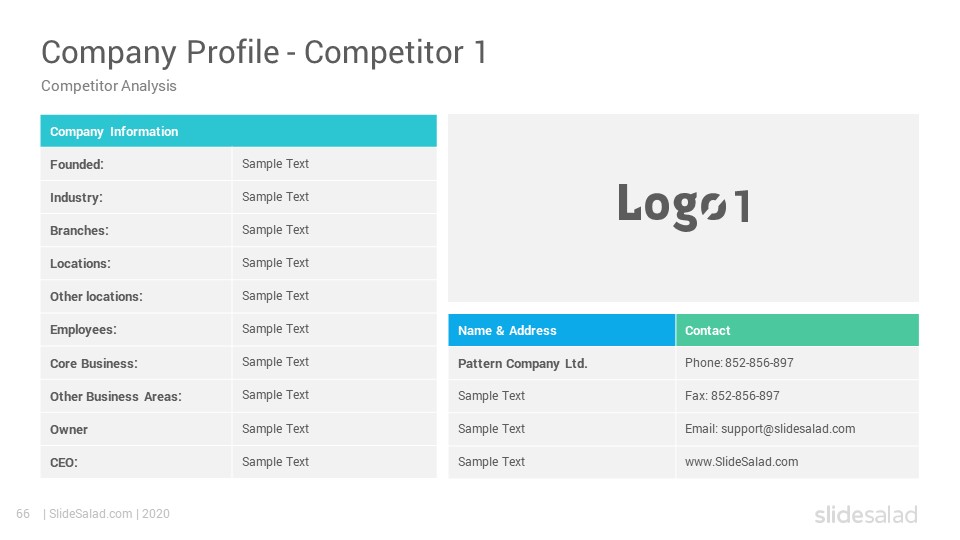Select the Core Business: row label

(x=94, y=364)
